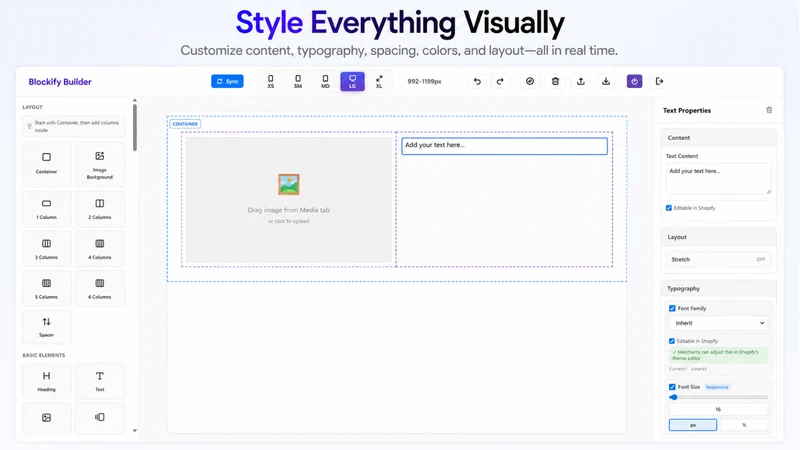Add a 4 Columns layout

tap(99, 248)
